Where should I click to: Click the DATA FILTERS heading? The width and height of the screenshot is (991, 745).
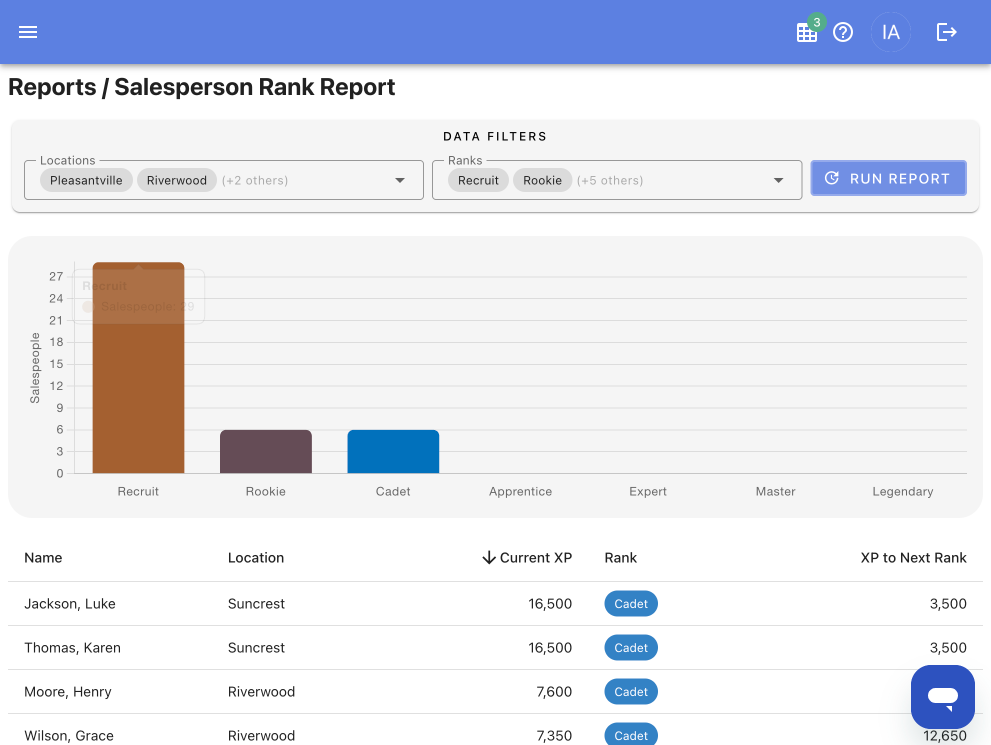[495, 136]
